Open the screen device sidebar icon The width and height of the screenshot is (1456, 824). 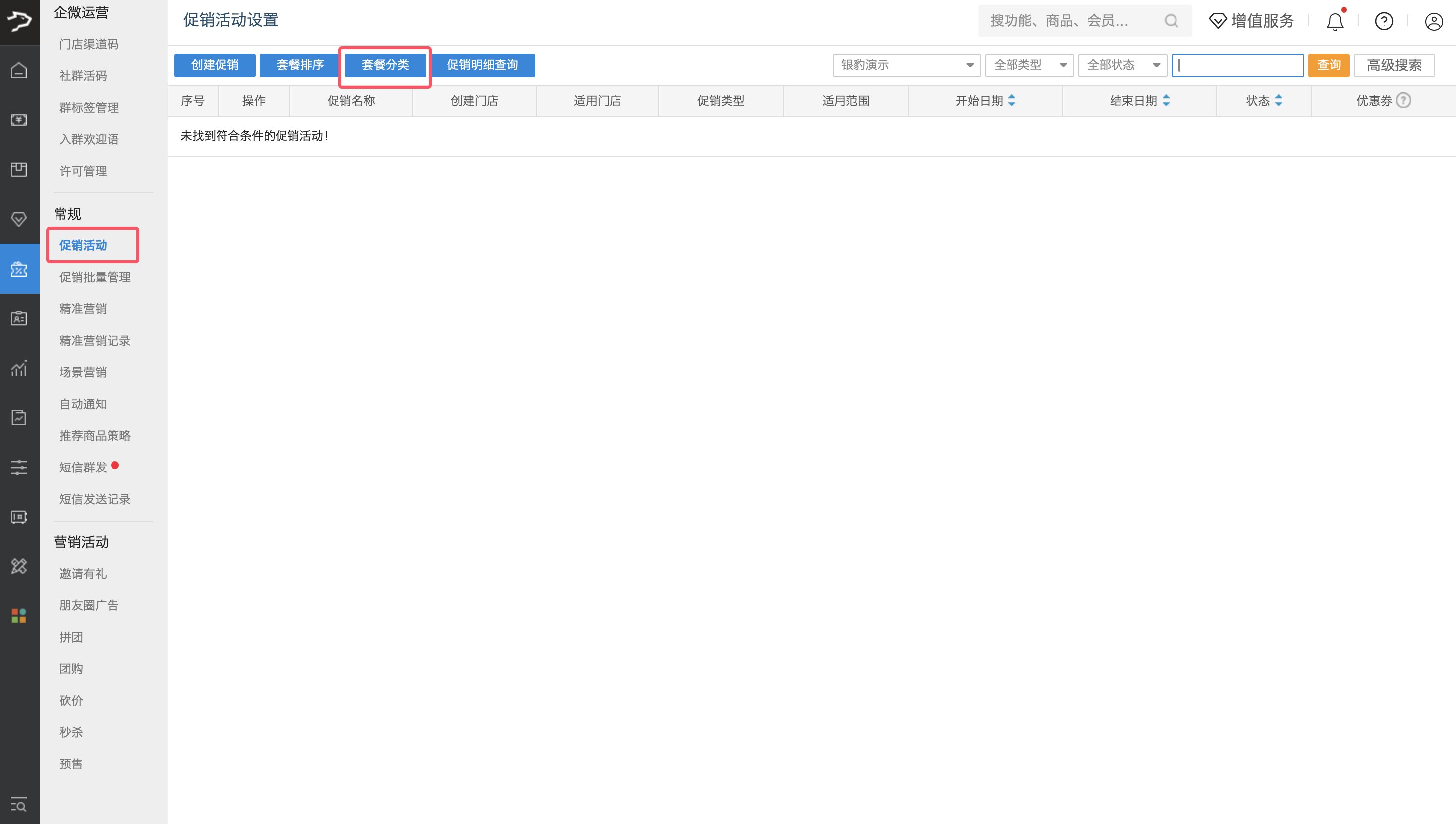tap(19, 517)
